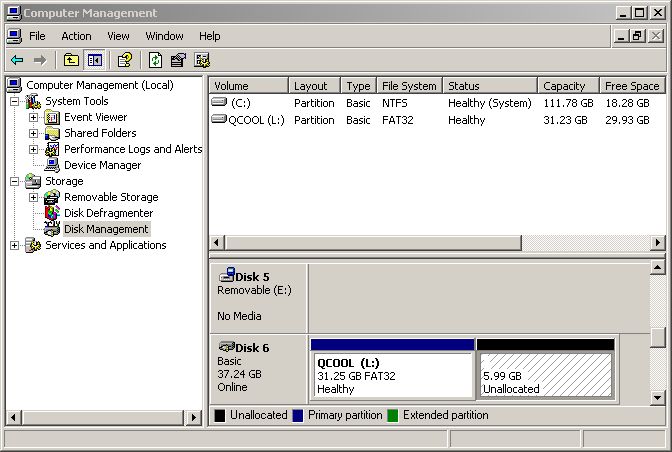Click the Properties toolbar icon
The height and width of the screenshot is (452, 672).
point(179,60)
